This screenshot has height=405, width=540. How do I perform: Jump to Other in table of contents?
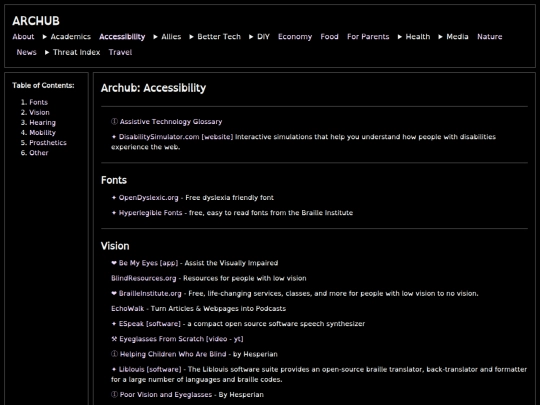coord(39,153)
